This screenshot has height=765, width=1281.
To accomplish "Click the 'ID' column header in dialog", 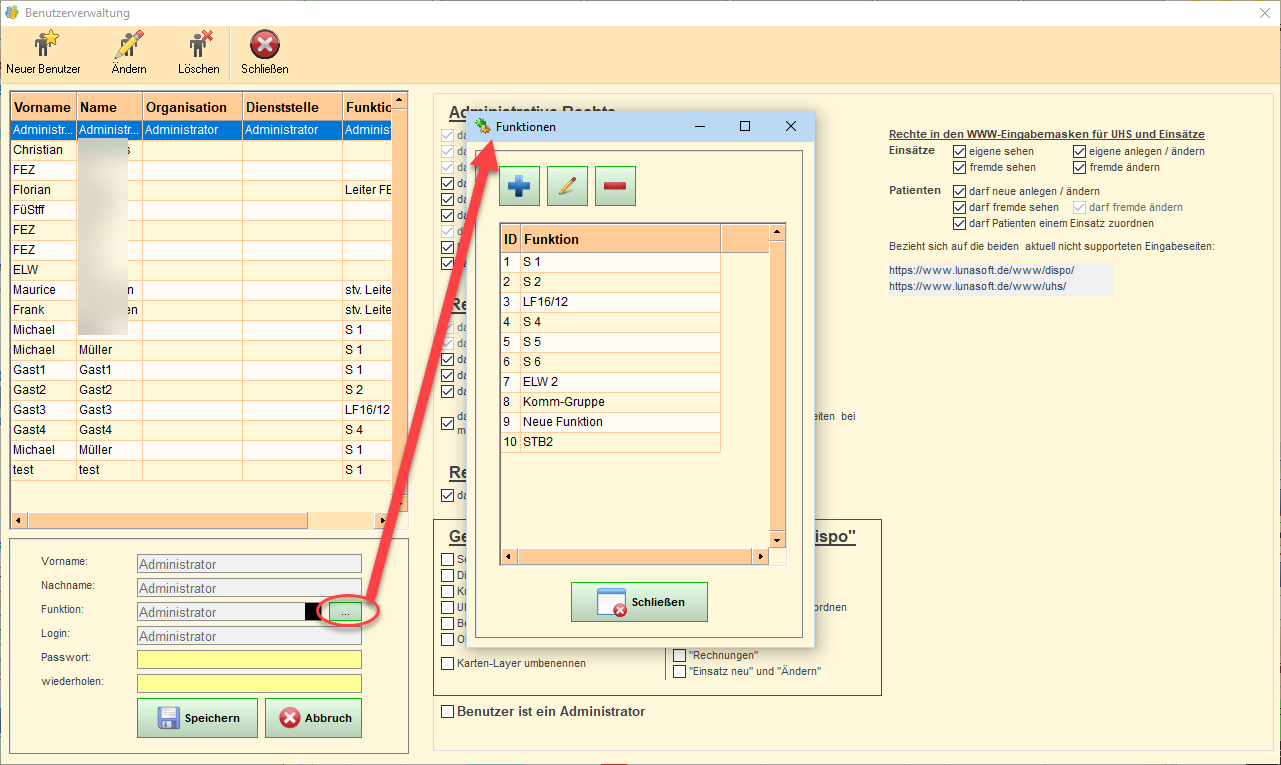I will coord(510,239).
